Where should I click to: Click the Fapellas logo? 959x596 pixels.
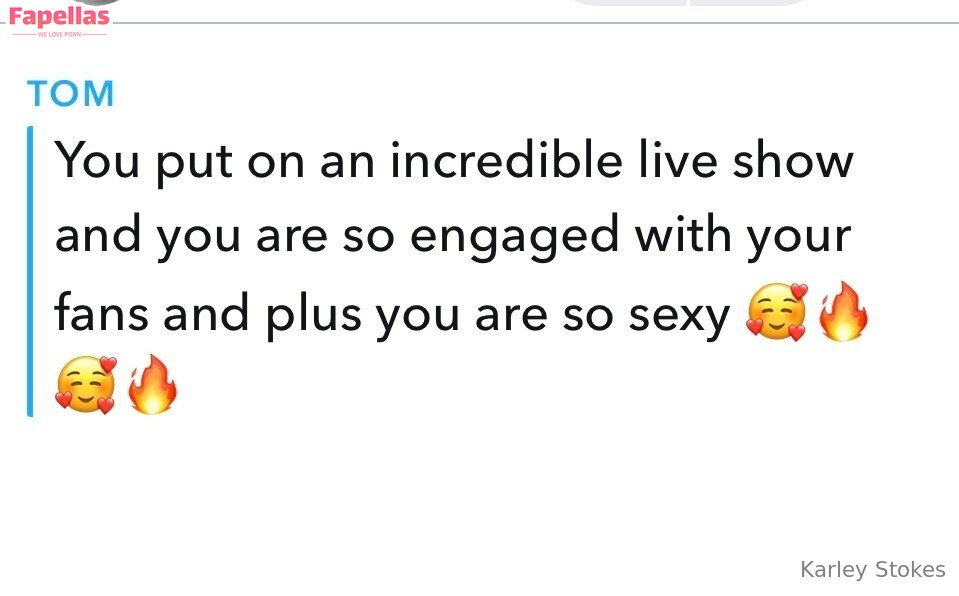pos(58,17)
